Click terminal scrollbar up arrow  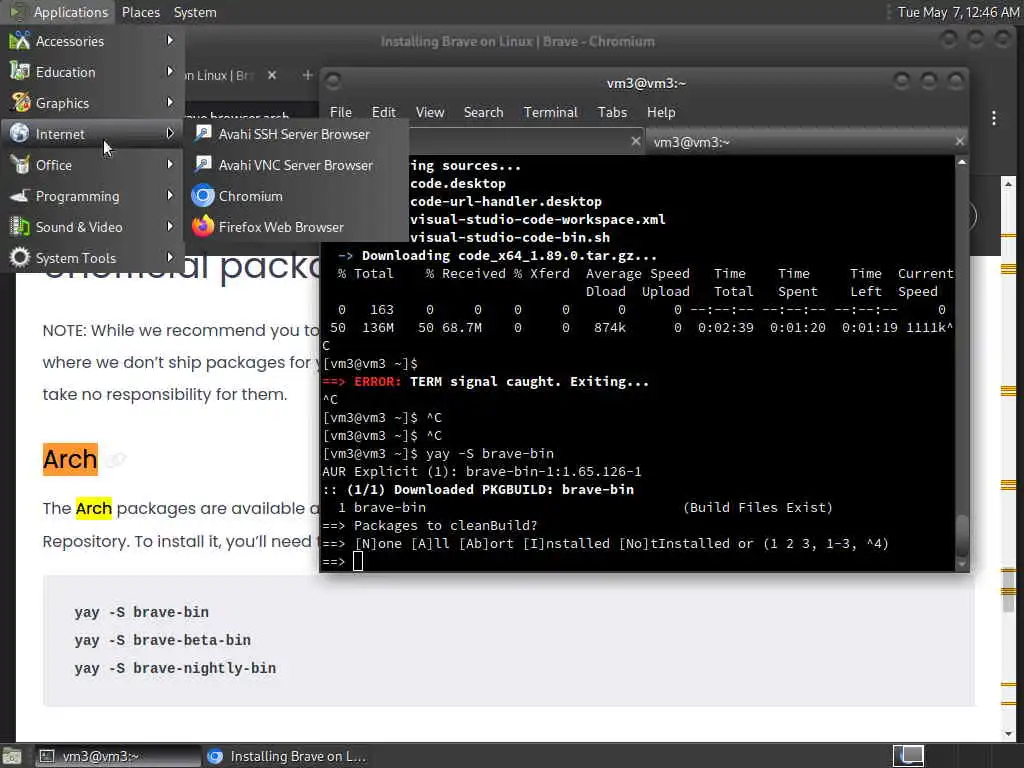pos(961,162)
